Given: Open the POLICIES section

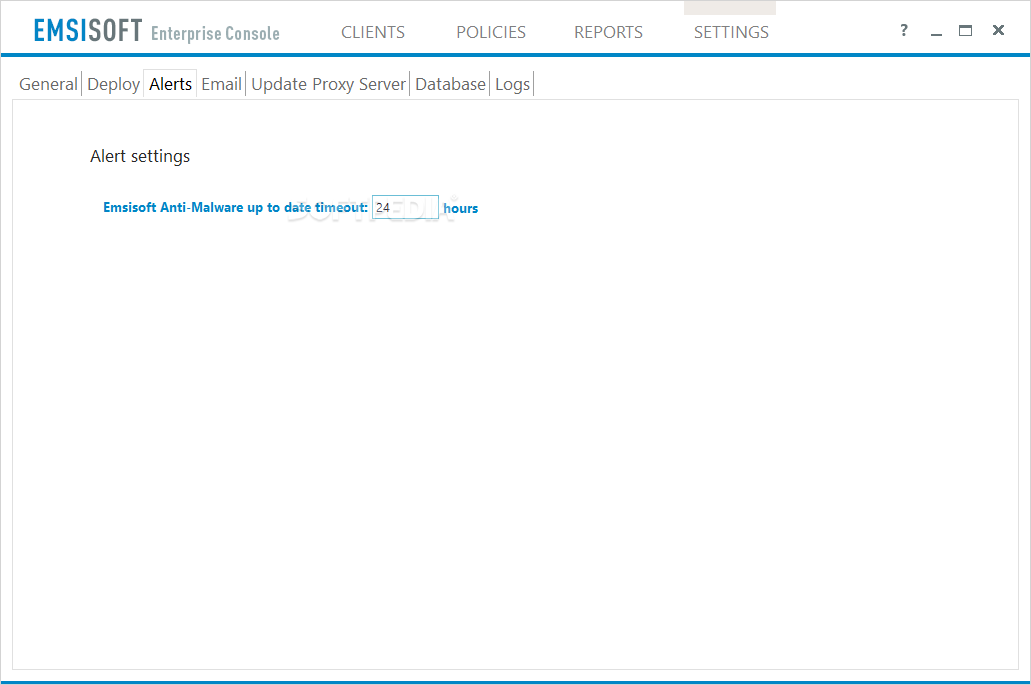Looking at the screenshot, I should [491, 32].
